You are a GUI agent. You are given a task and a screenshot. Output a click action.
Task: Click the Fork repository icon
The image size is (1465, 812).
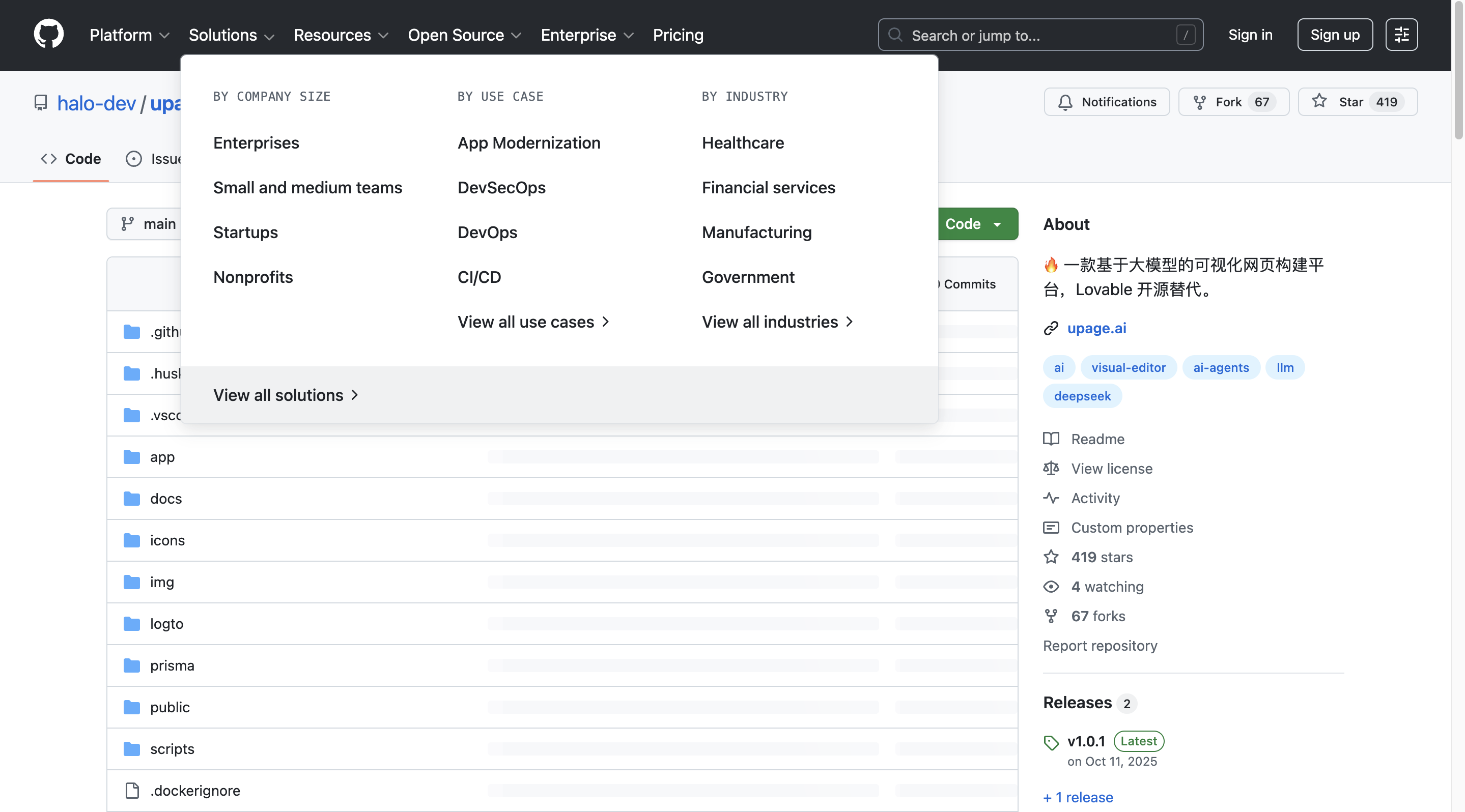point(1199,102)
